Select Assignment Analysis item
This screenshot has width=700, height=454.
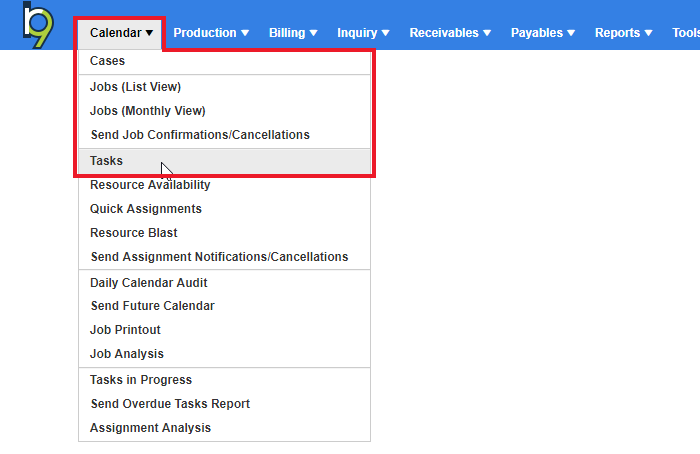150,428
